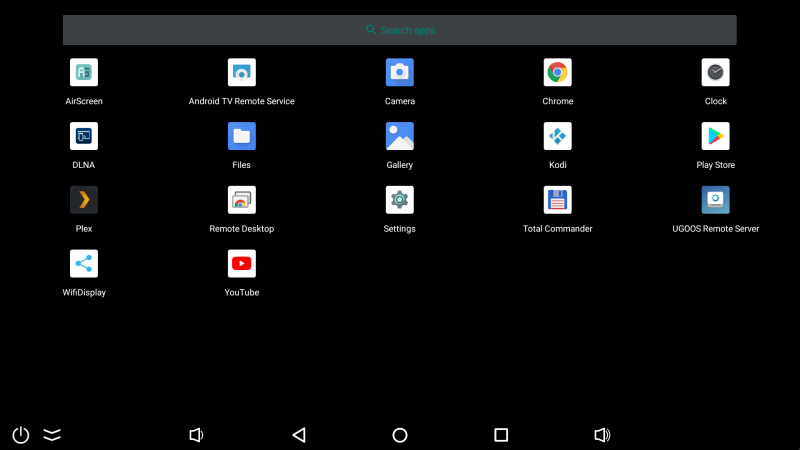Launch the YouTube app
This screenshot has height=450, width=800.
click(x=241, y=264)
